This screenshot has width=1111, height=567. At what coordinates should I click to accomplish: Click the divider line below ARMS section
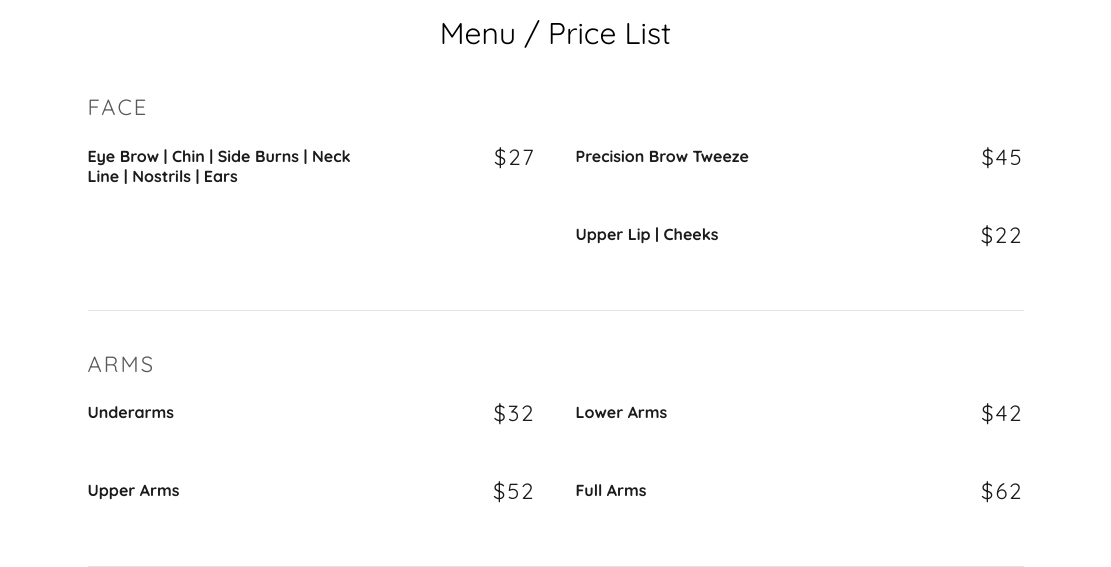point(555,565)
